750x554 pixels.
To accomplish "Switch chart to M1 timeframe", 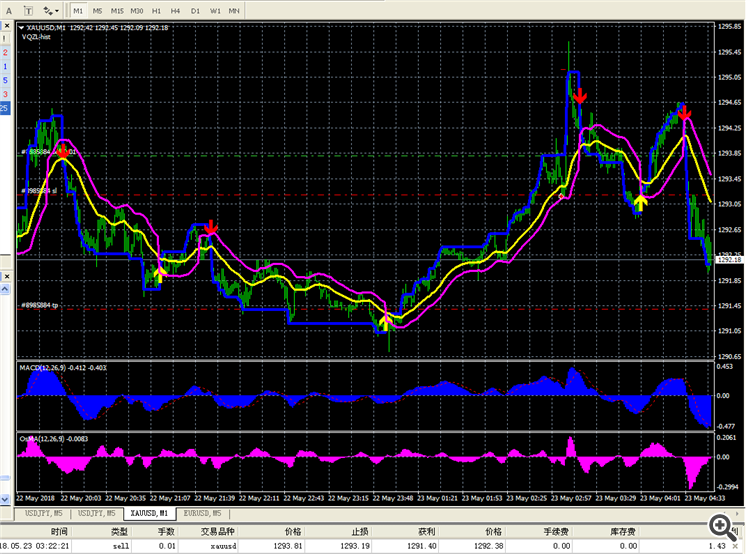I will pos(79,10).
